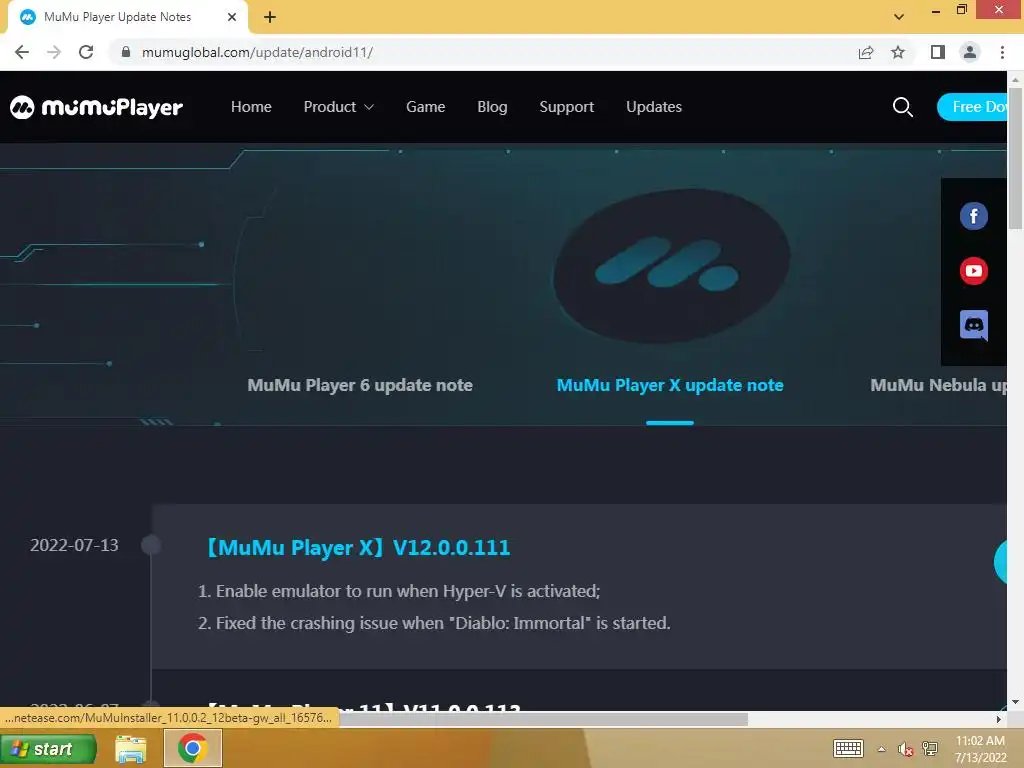
Task: Open the Blog nav item
Action: pyautogui.click(x=492, y=107)
